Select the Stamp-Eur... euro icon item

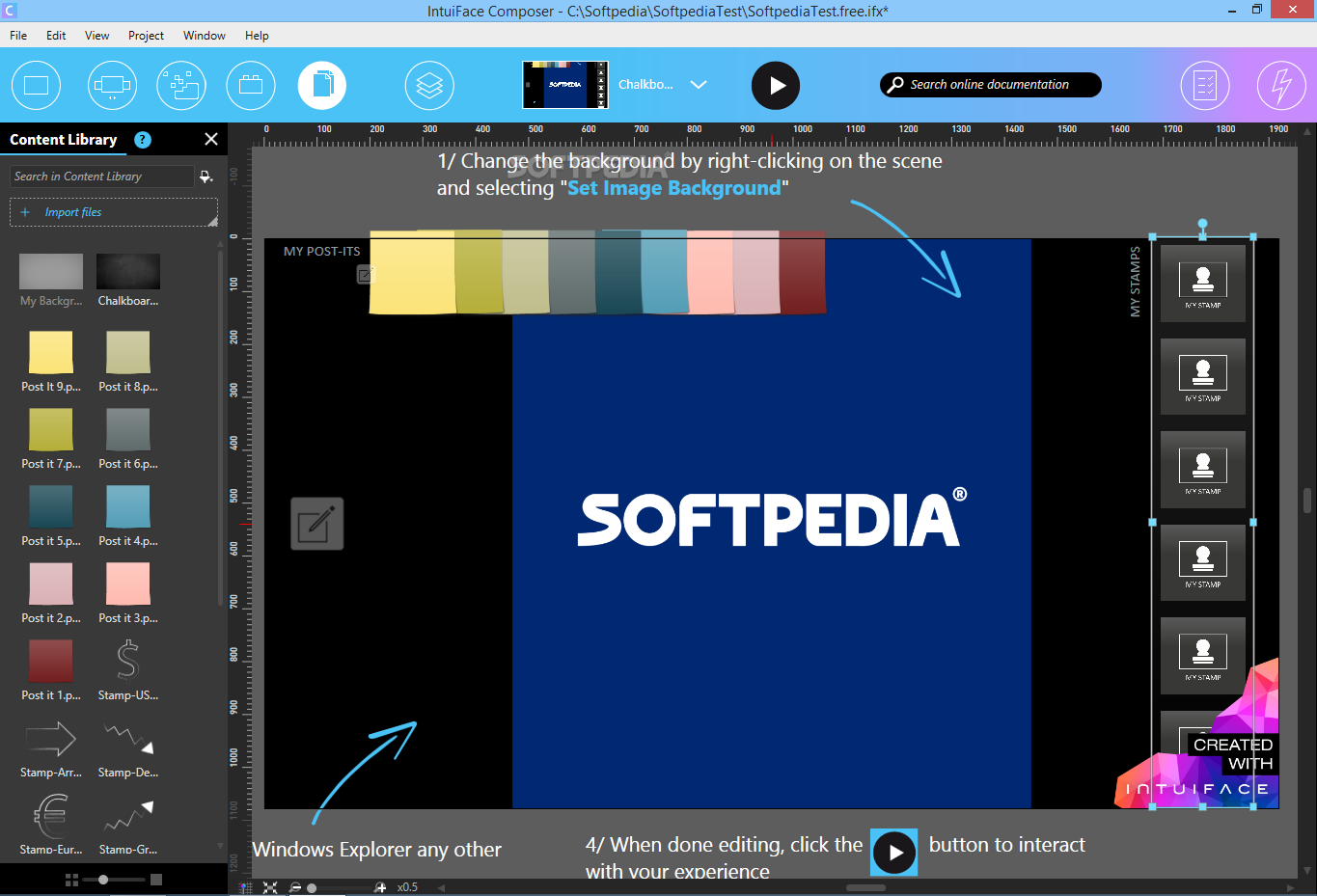click(x=51, y=824)
